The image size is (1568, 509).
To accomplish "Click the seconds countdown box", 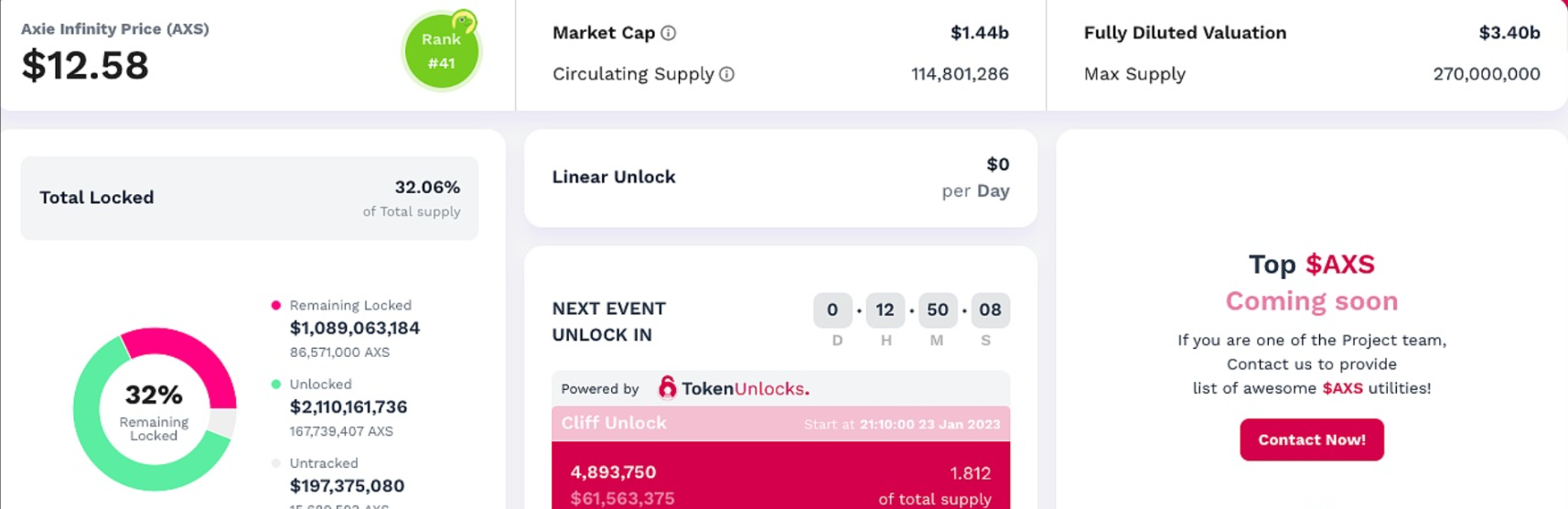I will click(x=990, y=310).
